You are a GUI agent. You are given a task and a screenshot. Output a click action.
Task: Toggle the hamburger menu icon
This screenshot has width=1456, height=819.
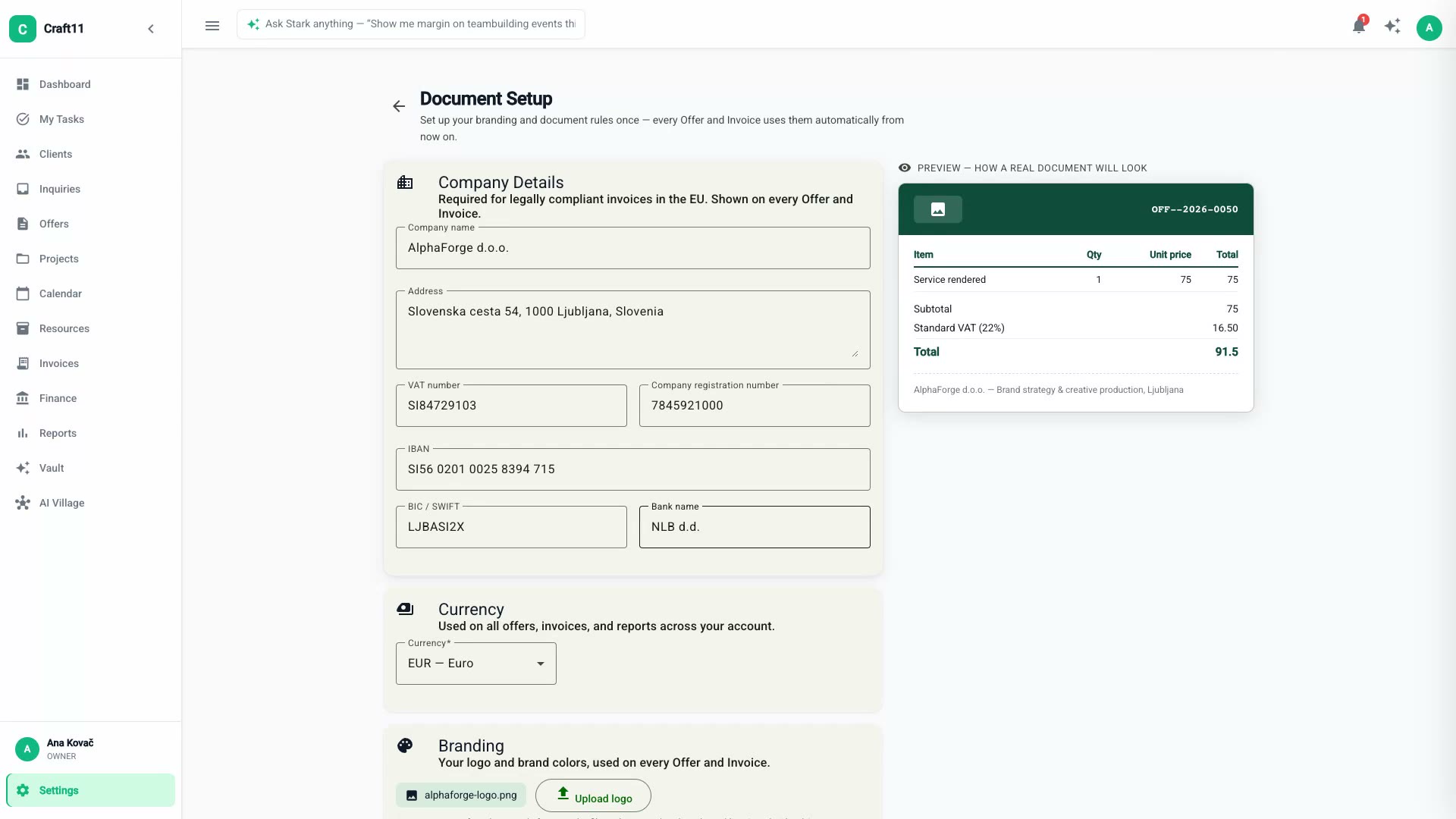click(x=212, y=26)
